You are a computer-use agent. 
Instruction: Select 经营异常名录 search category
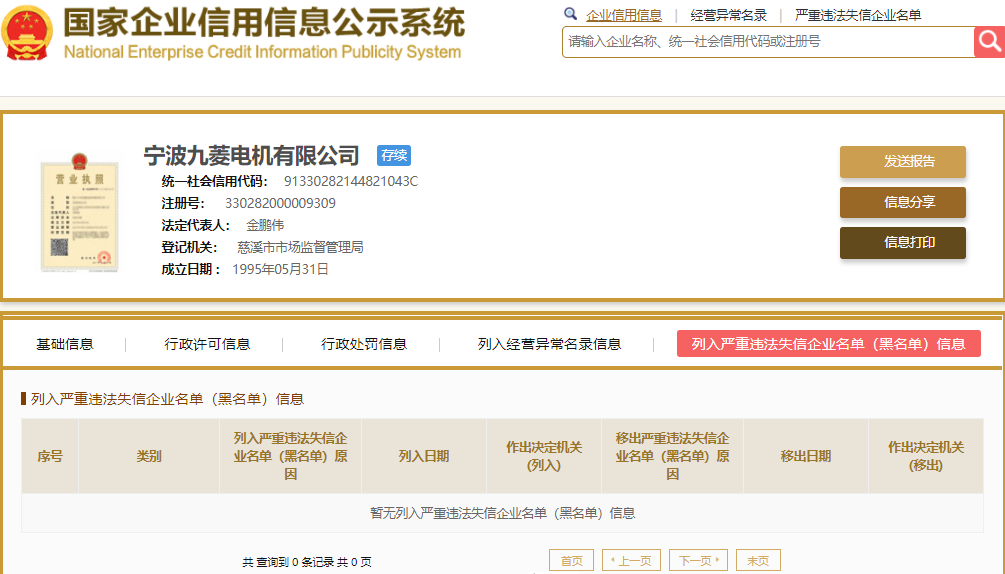click(x=729, y=15)
